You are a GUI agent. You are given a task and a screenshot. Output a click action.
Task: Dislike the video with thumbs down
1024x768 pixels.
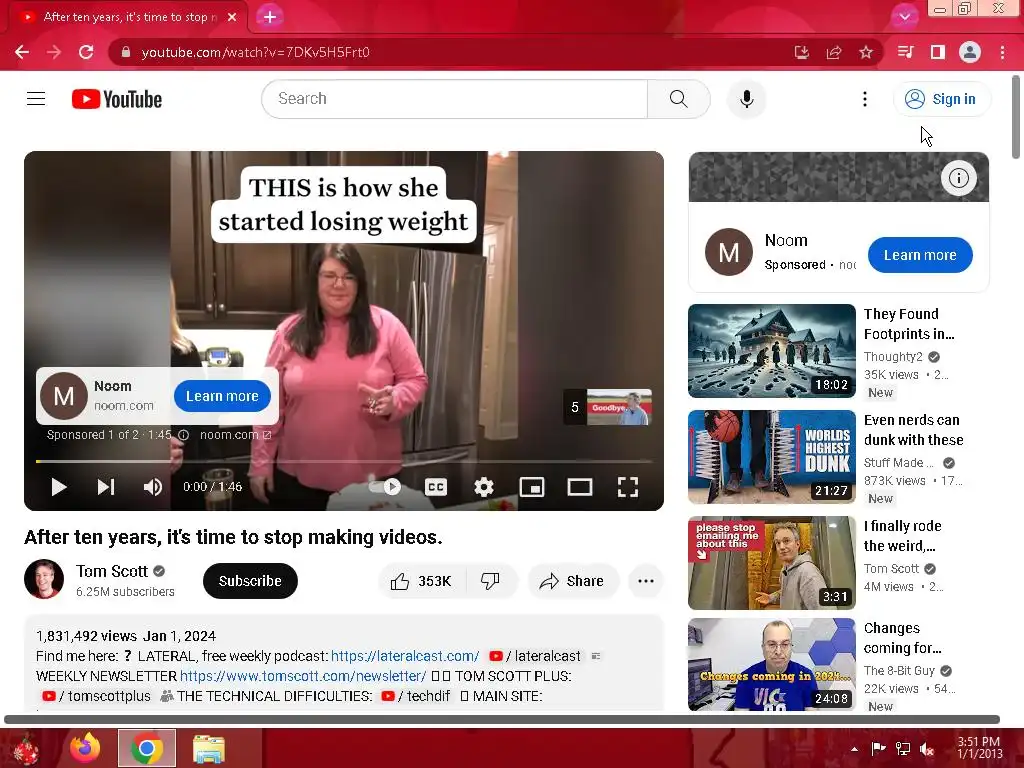490,581
